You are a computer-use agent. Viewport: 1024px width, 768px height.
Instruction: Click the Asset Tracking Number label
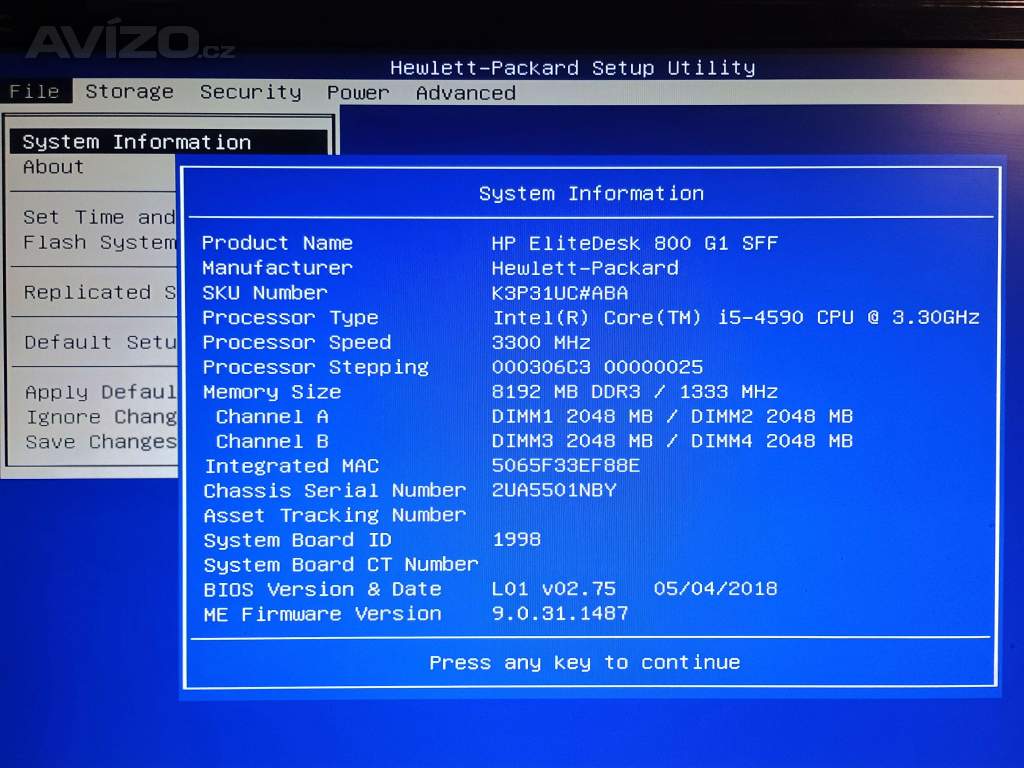(x=334, y=516)
